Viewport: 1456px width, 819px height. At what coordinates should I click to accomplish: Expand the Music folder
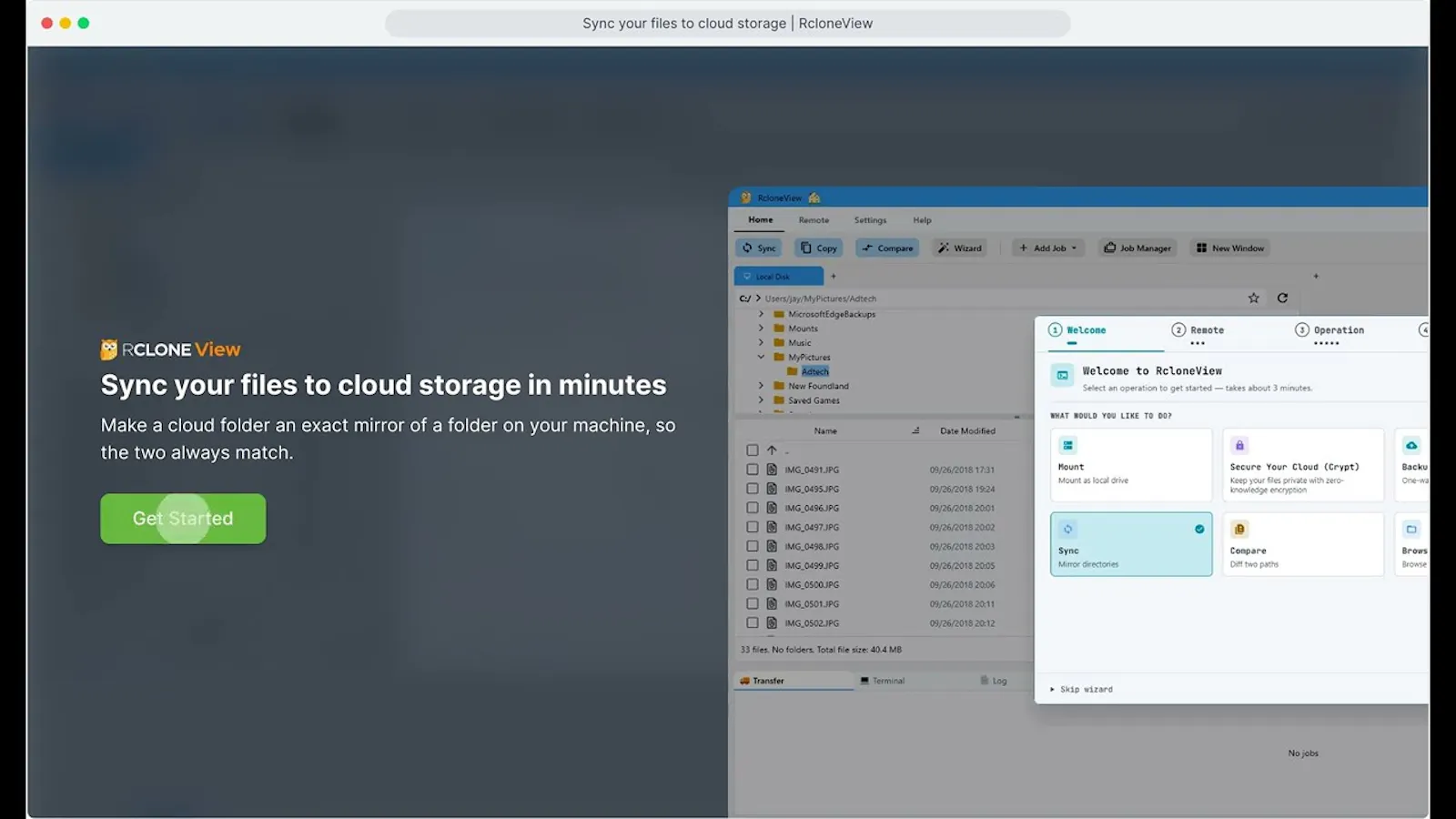point(761,343)
